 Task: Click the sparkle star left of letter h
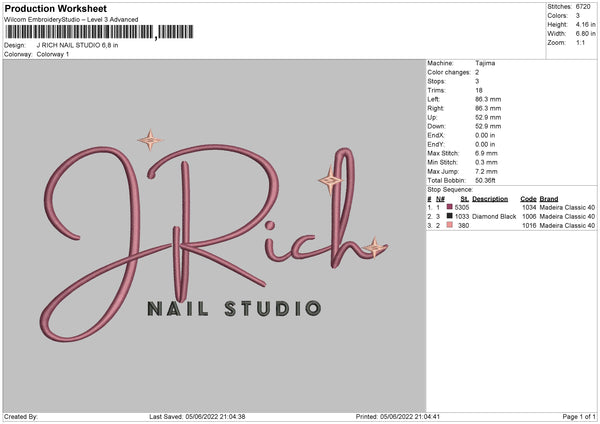coord(330,181)
